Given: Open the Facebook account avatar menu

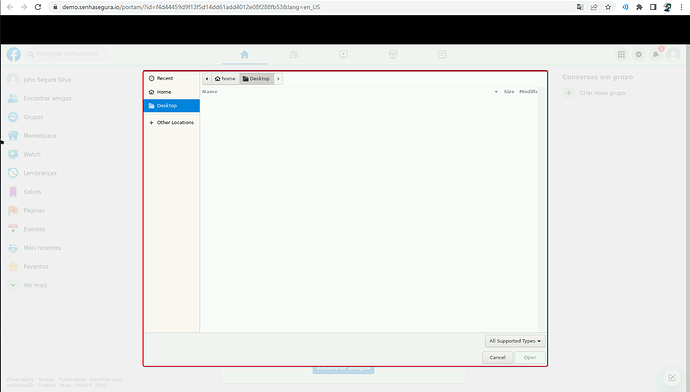Looking at the screenshot, I should coord(673,55).
